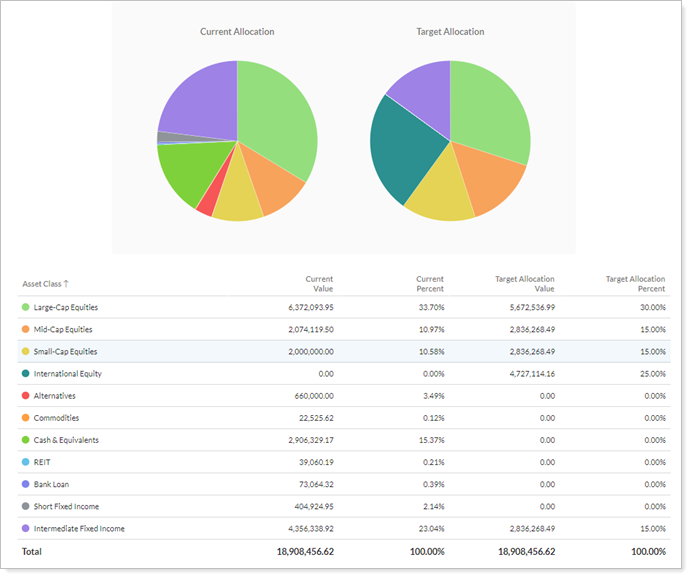Image resolution: width=691 pixels, height=578 pixels.
Task: Click the Commodities row label
Action: 56,418
